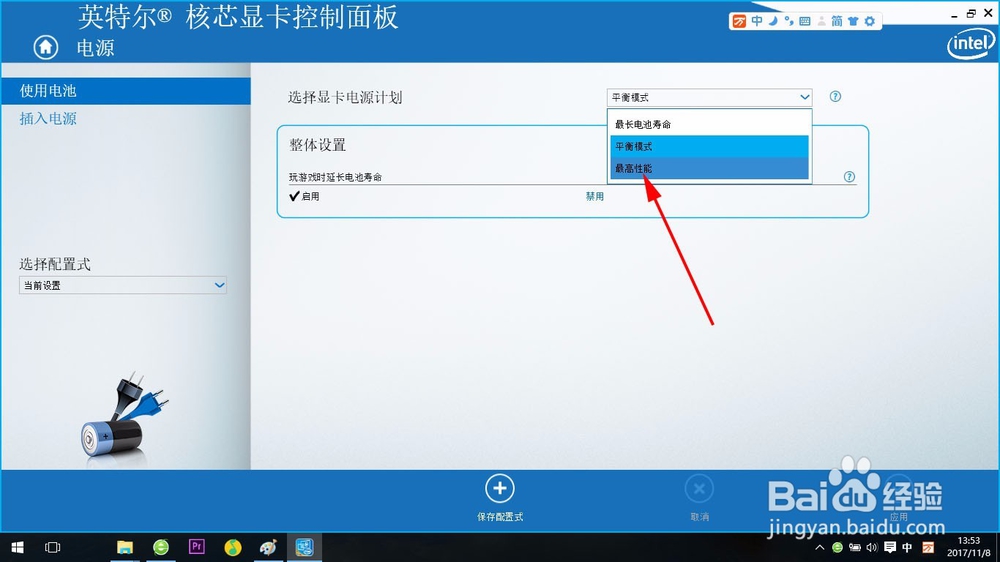
Task: Open the yellow music app on taskbar
Action: point(233,547)
